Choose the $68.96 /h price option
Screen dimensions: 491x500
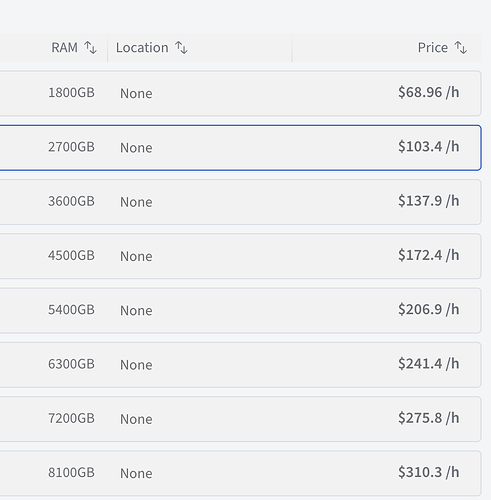click(x=429, y=92)
